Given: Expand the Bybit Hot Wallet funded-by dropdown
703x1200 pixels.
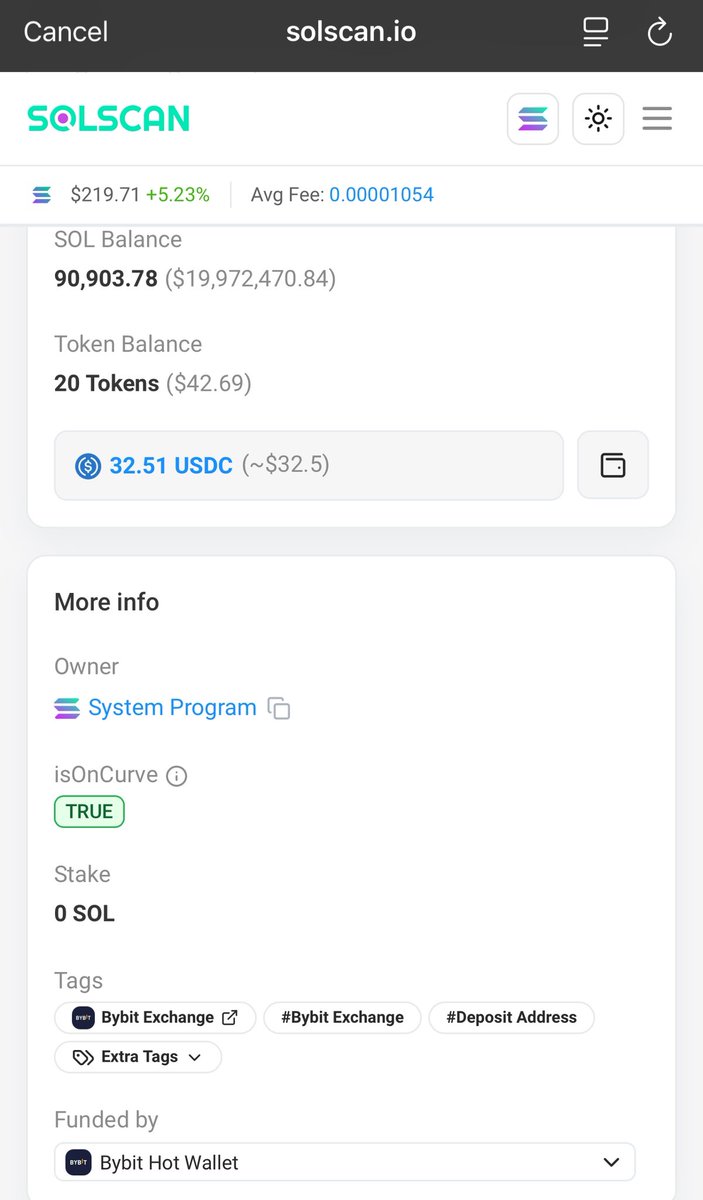Looking at the screenshot, I should click(345, 1163).
